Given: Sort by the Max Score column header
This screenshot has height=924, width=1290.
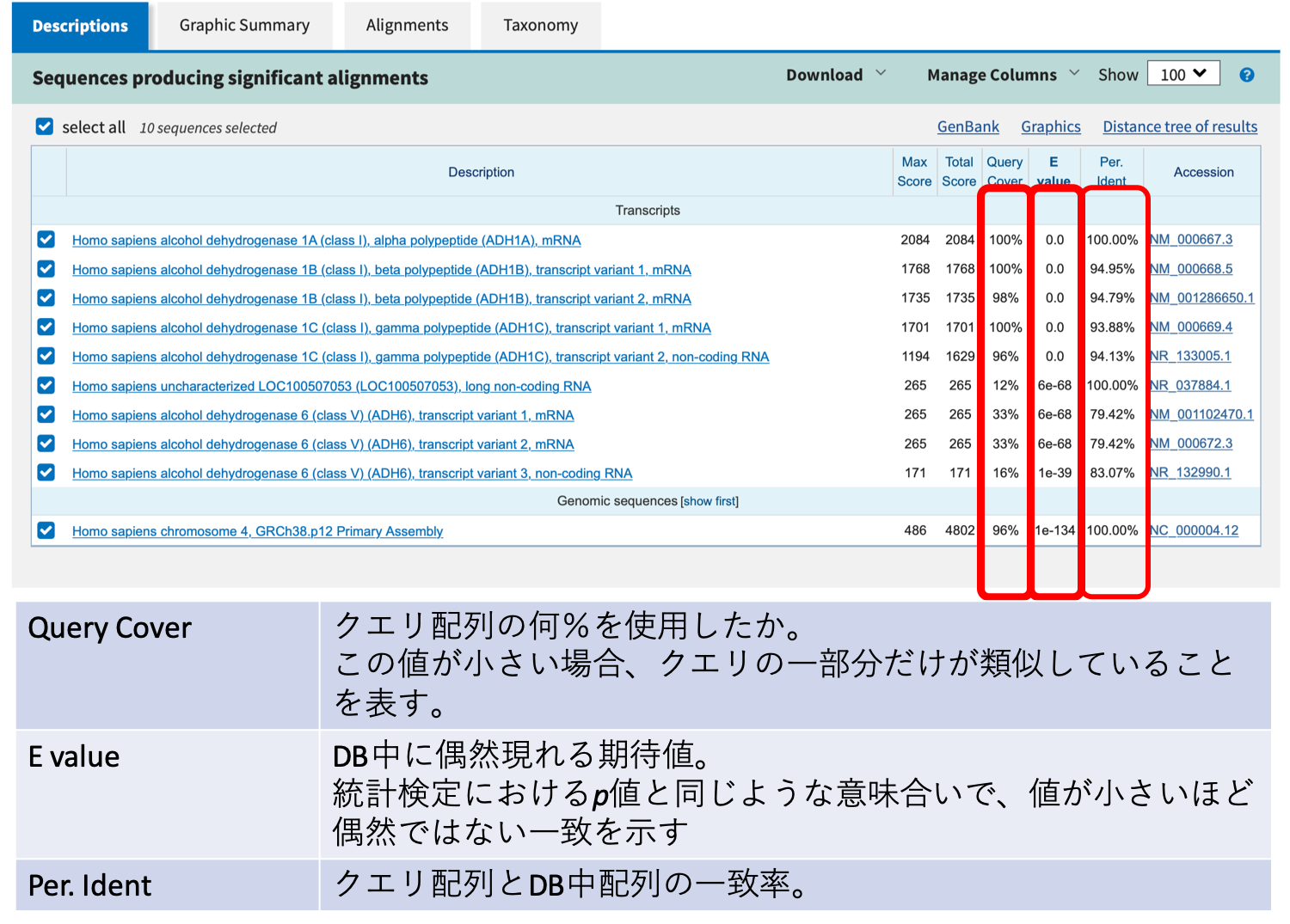Looking at the screenshot, I should (x=914, y=171).
